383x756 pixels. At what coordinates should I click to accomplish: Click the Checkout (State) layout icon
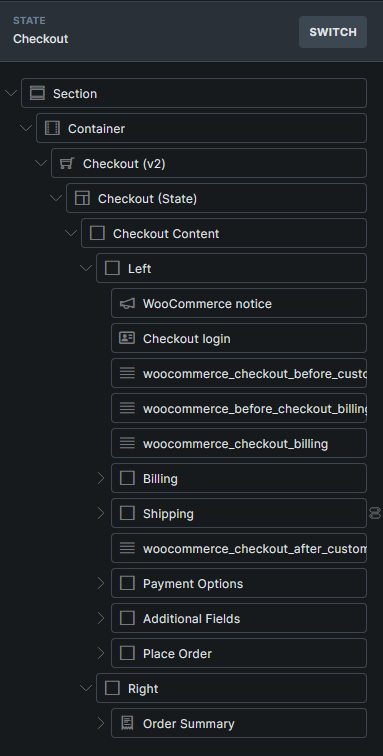click(x=82, y=198)
